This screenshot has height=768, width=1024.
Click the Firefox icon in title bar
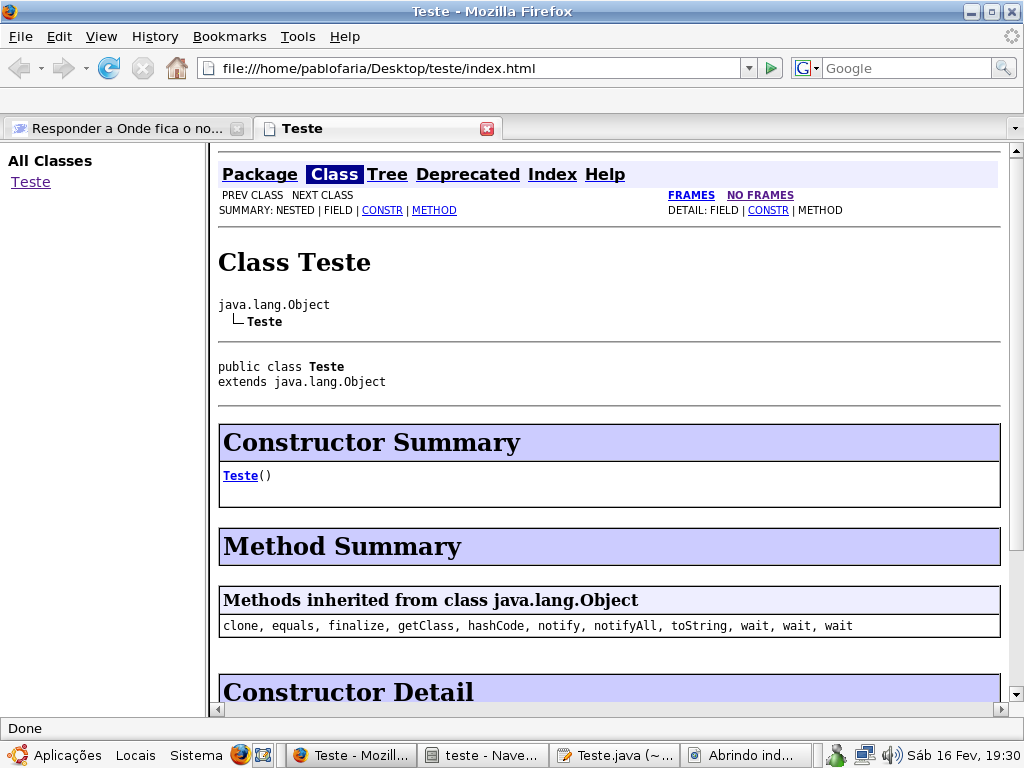10,11
